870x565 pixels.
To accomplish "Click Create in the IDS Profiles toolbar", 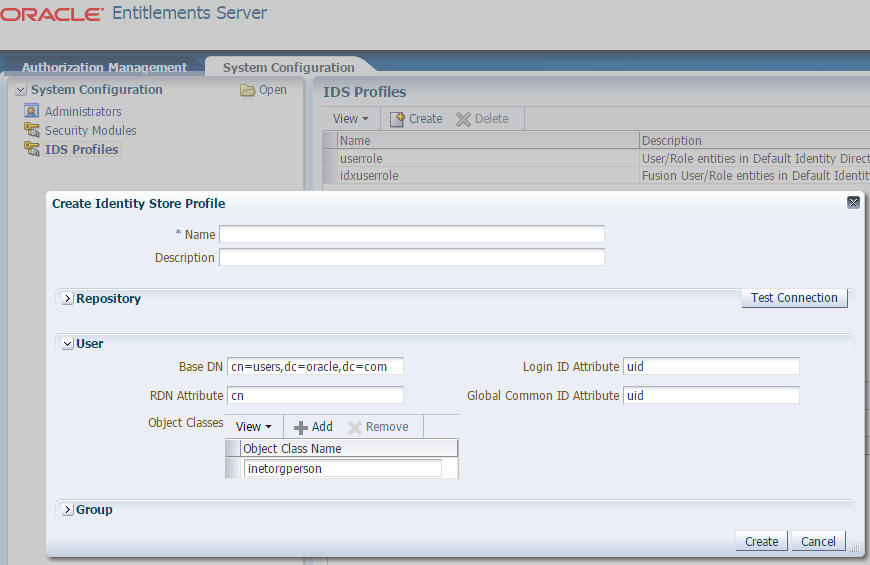I will click(x=426, y=119).
